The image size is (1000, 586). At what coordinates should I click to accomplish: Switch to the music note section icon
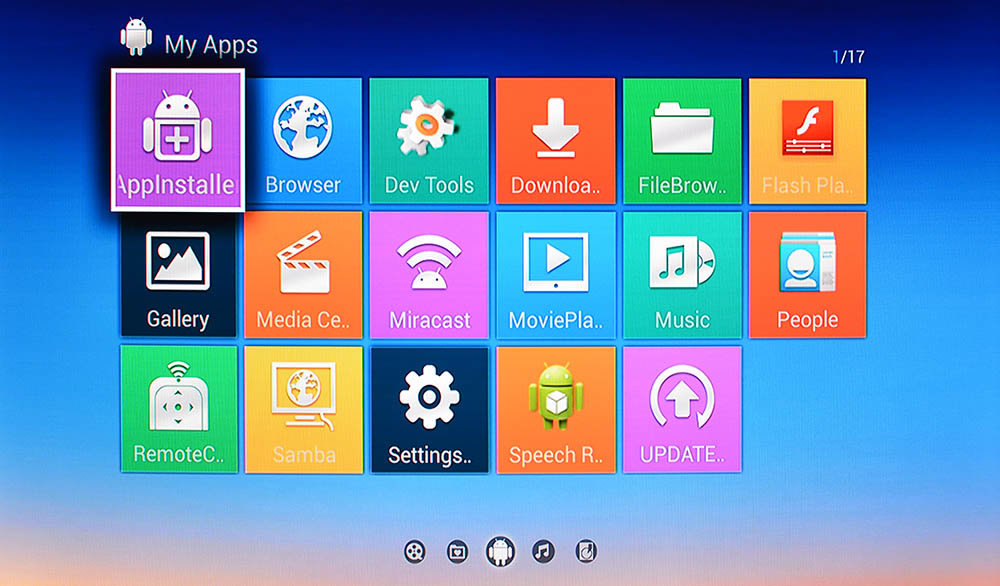pos(543,551)
